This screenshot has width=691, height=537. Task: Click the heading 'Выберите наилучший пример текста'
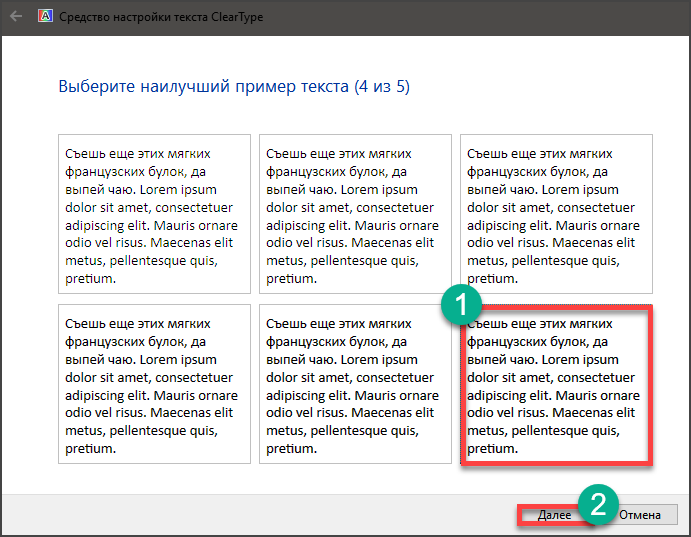203,86
